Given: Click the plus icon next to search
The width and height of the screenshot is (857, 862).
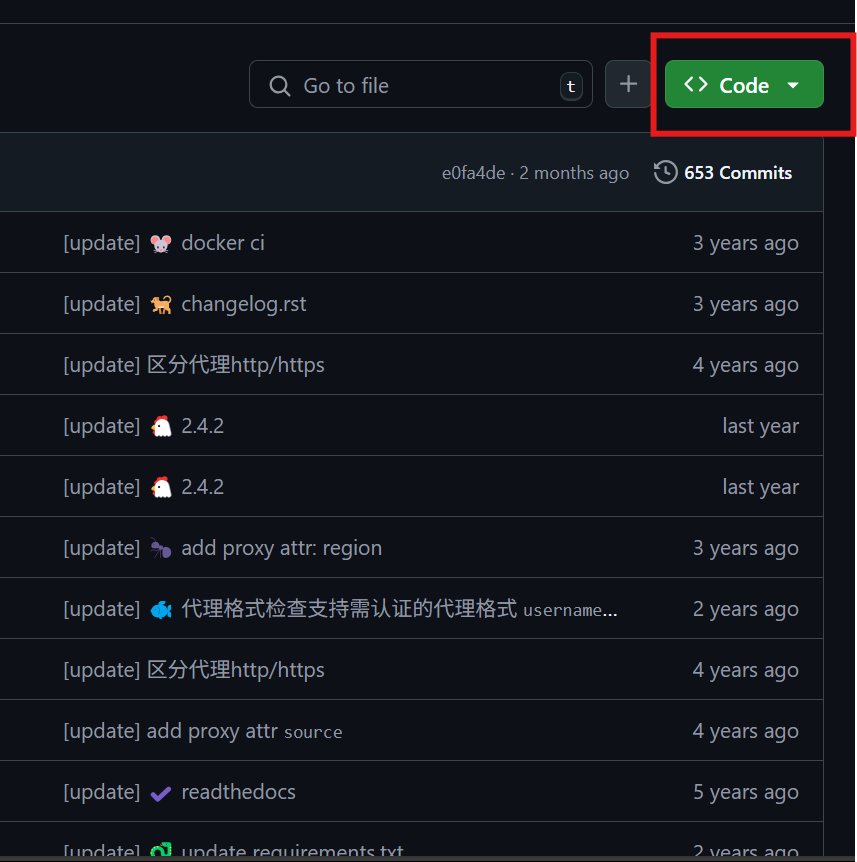Looking at the screenshot, I should [x=629, y=84].
